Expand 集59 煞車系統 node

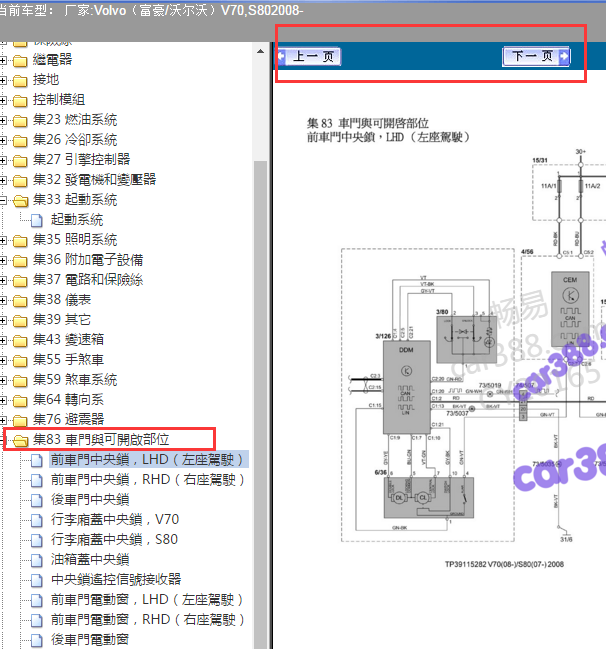2,380
